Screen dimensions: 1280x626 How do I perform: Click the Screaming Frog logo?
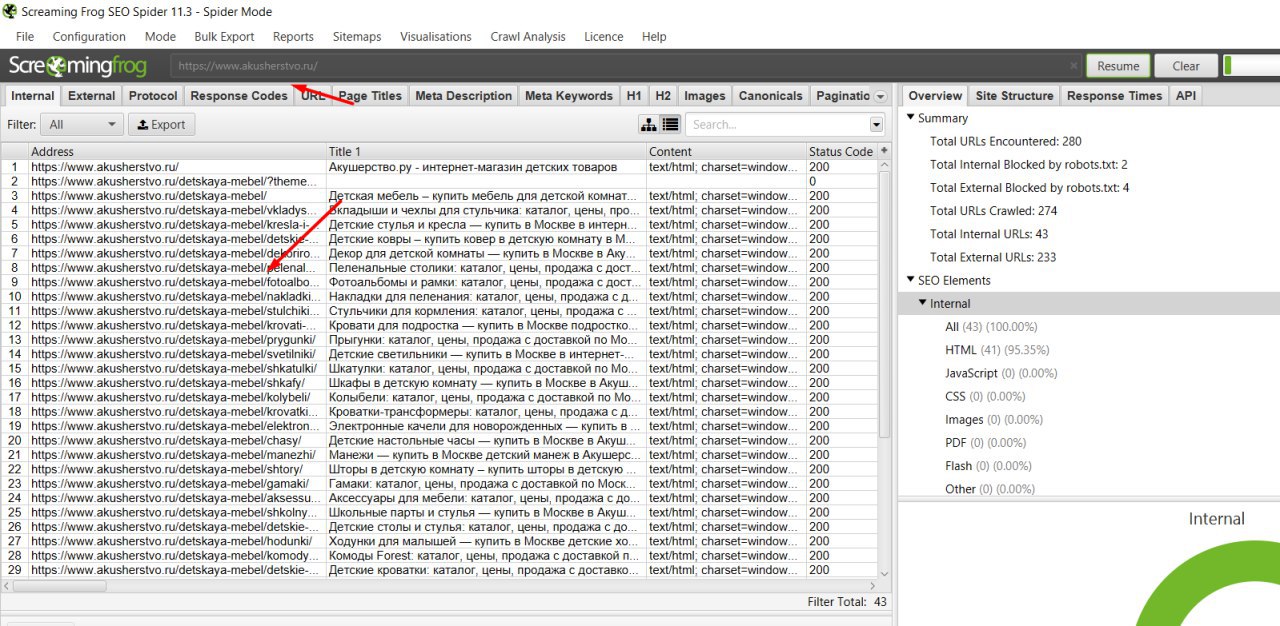(x=78, y=66)
